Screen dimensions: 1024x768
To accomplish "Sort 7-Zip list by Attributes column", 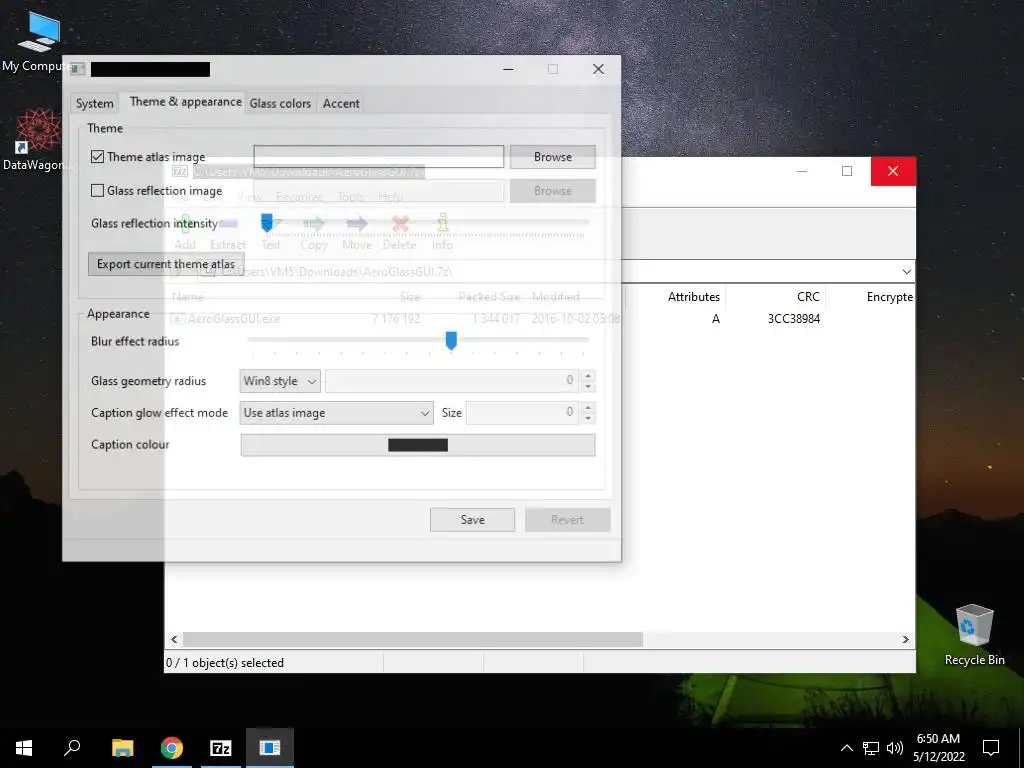I will 694,296.
